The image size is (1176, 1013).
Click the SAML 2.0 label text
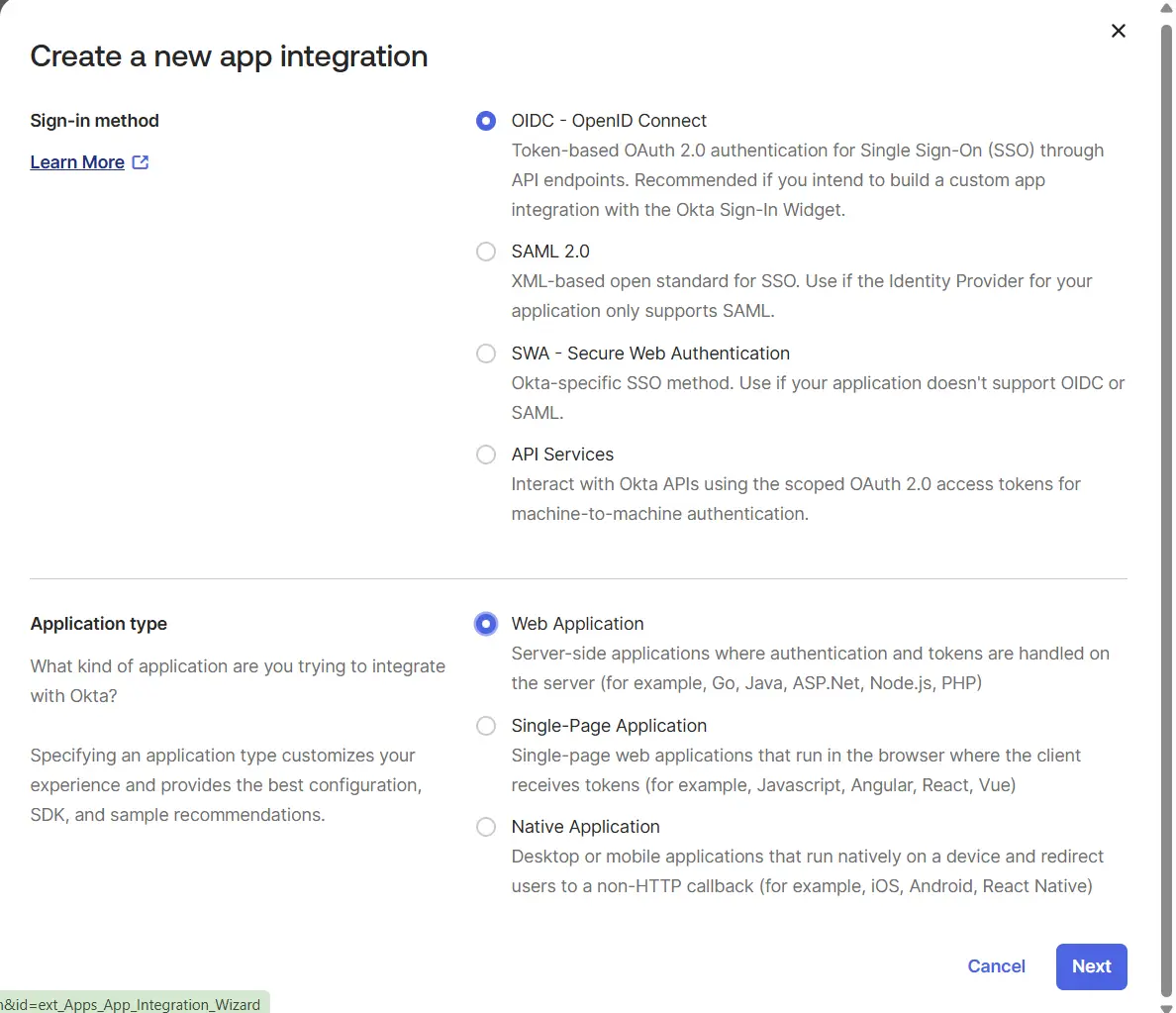pyautogui.click(x=550, y=251)
